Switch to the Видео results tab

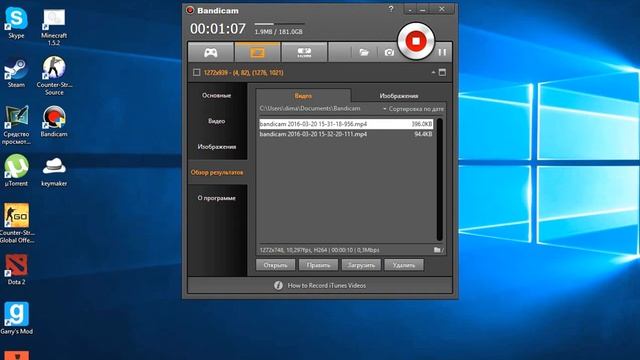(x=303, y=96)
